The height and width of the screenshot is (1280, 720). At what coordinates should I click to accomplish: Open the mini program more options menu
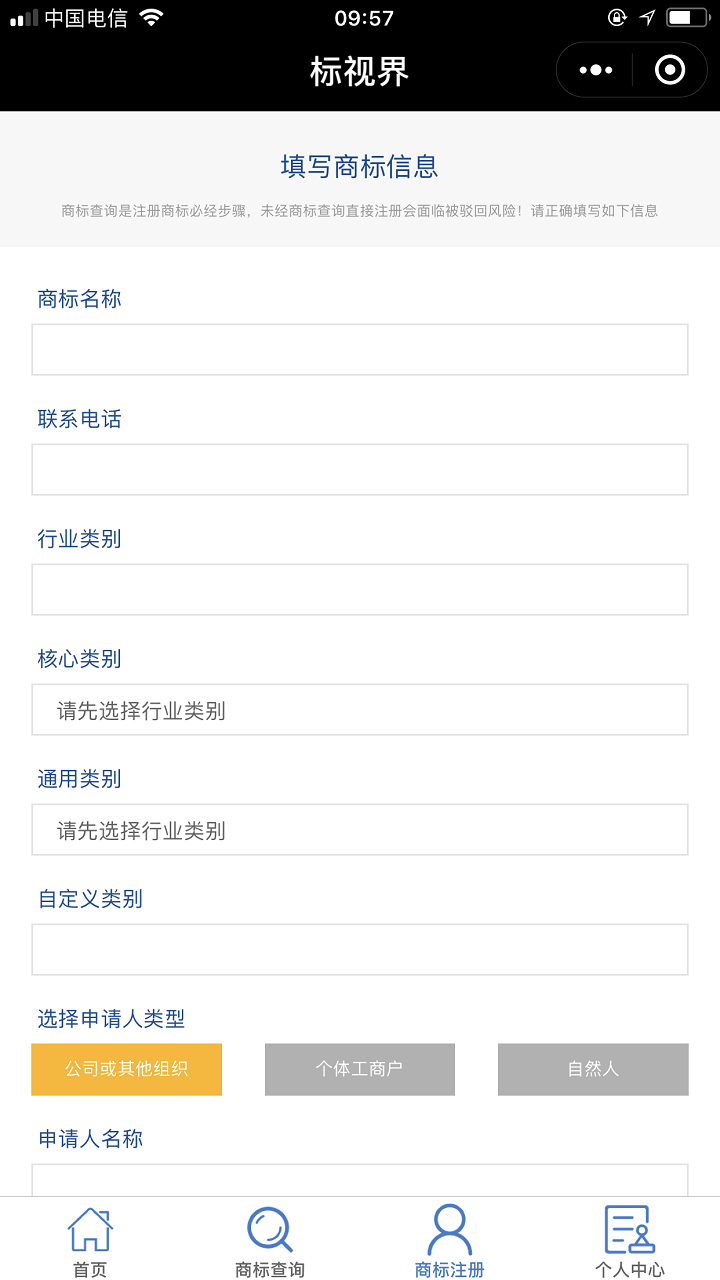click(x=596, y=70)
